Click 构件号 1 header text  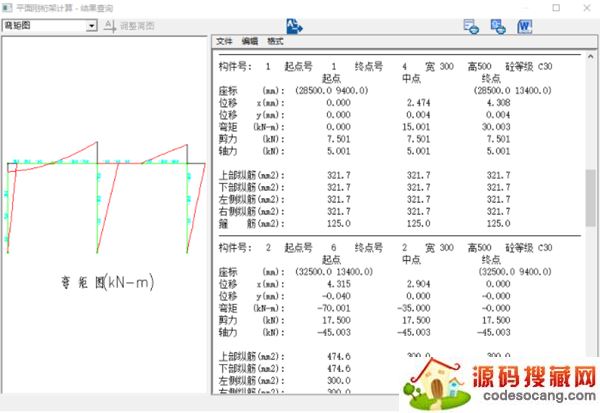(x=245, y=66)
